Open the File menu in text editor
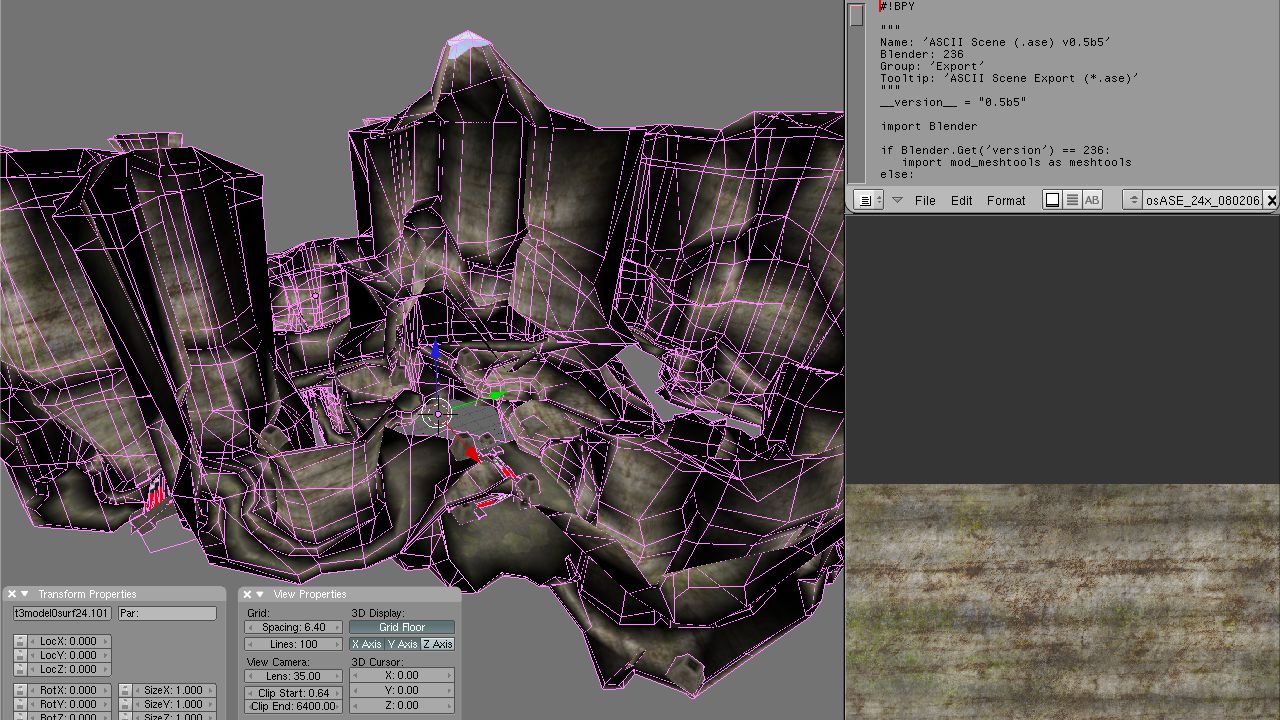 [925, 200]
